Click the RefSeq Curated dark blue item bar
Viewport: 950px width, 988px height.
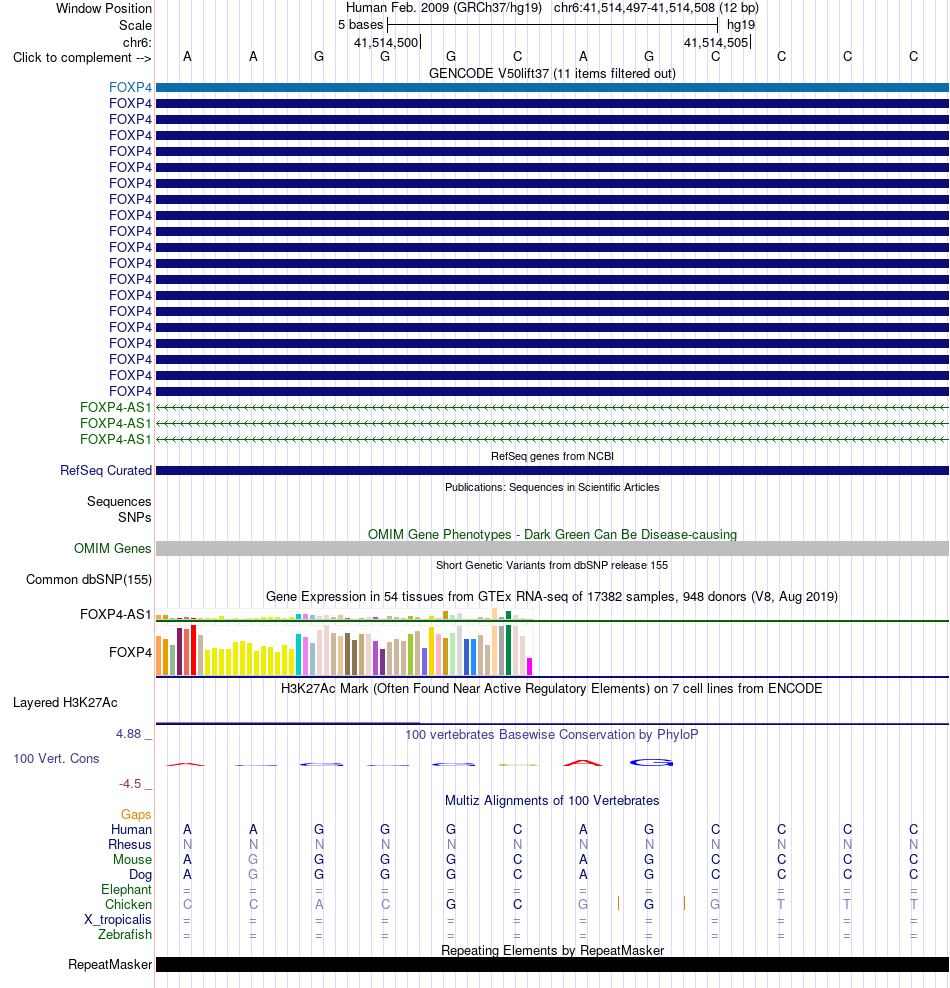[552, 471]
